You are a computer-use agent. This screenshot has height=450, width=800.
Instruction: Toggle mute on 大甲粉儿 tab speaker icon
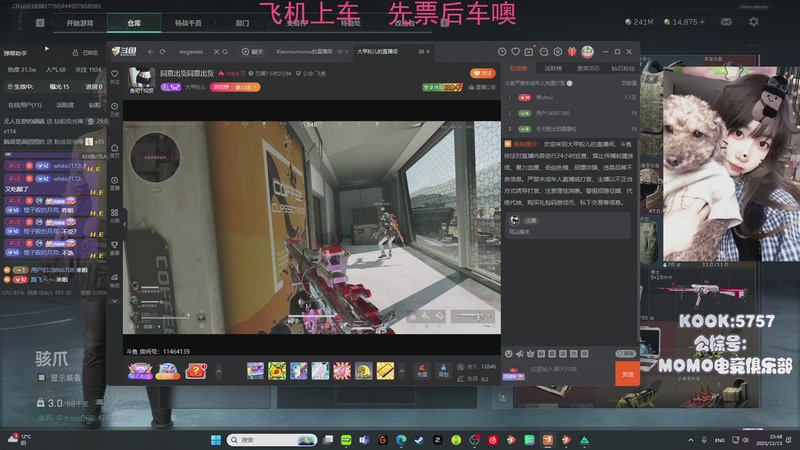421,52
